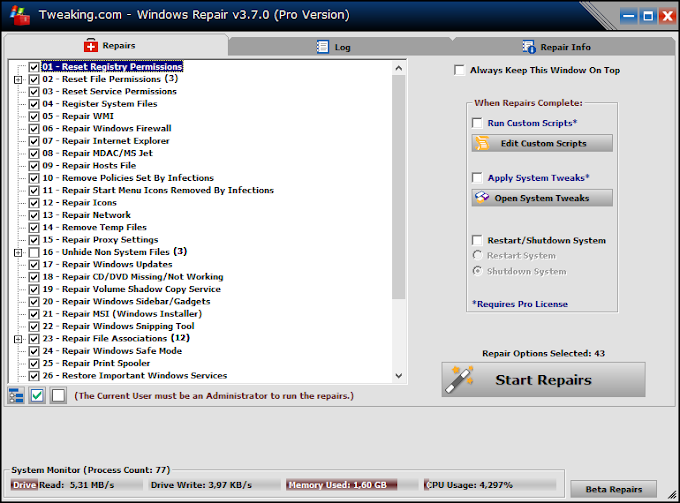Image resolution: width=680 pixels, height=503 pixels.
Task: Select 13 - Repair Network row
Action: (x=86, y=215)
